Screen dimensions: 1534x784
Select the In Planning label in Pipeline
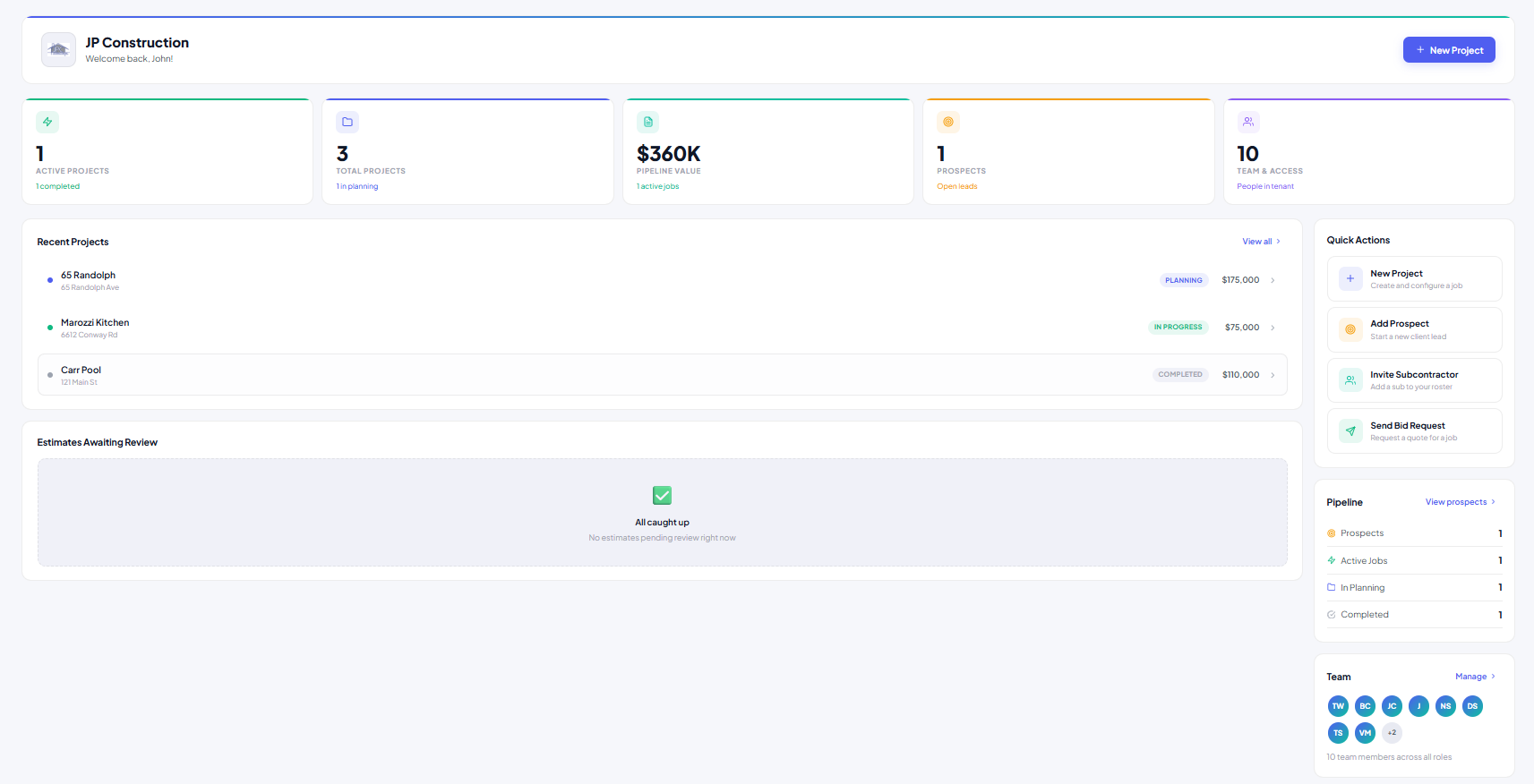(1363, 588)
